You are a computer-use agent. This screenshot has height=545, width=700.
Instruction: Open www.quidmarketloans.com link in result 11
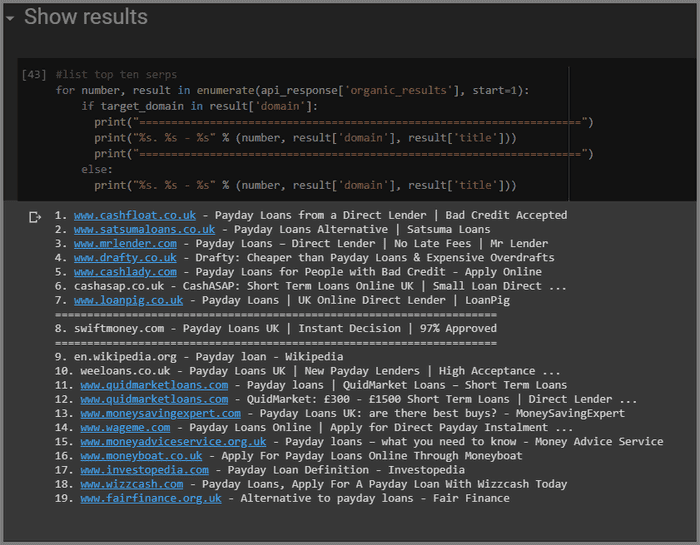(x=154, y=385)
